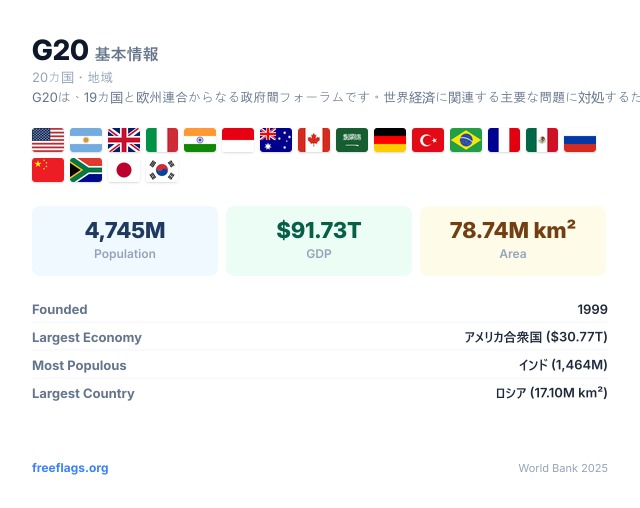
Task: Select the 1999 founded value
Action: pyautogui.click(x=592, y=309)
